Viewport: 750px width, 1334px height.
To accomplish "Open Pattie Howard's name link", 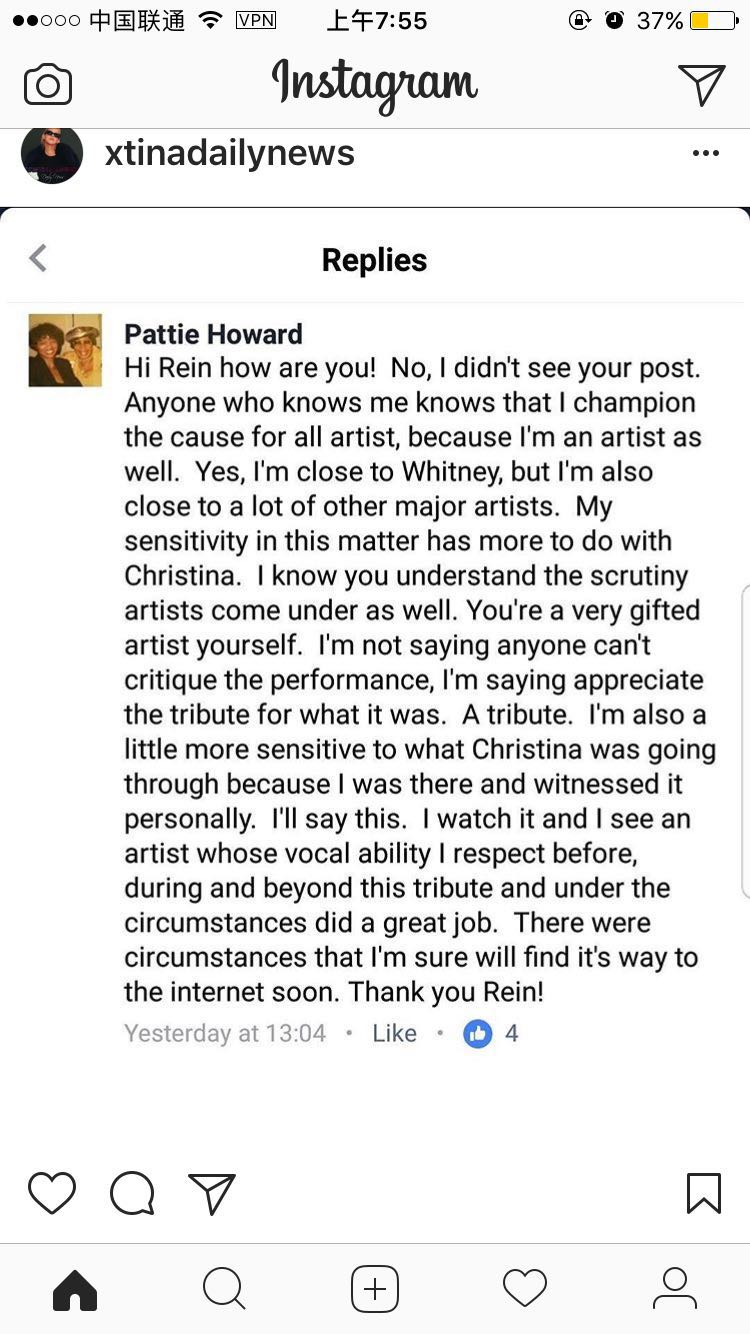I will [x=213, y=333].
